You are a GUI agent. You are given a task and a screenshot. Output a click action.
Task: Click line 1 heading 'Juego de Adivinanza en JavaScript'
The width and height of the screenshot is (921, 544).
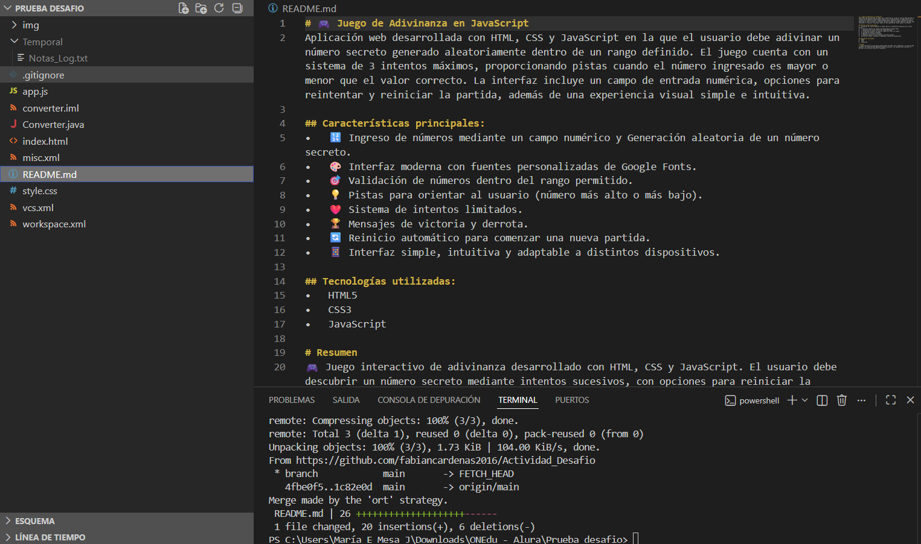[x=432, y=23]
